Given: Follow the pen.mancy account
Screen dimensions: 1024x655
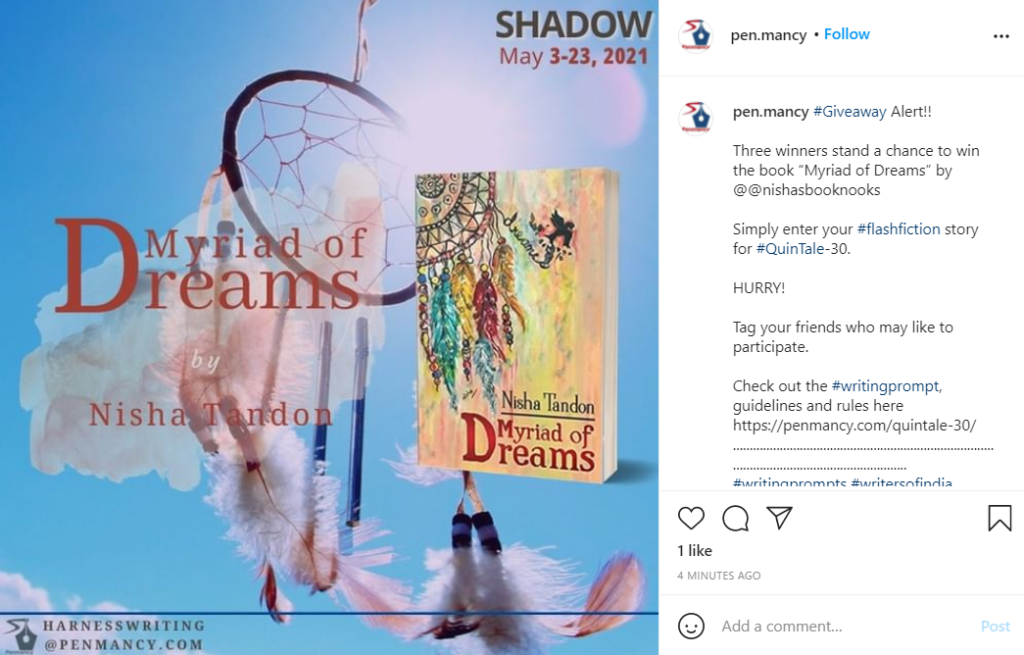Looking at the screenshot, I should click(x=846, y=34).
